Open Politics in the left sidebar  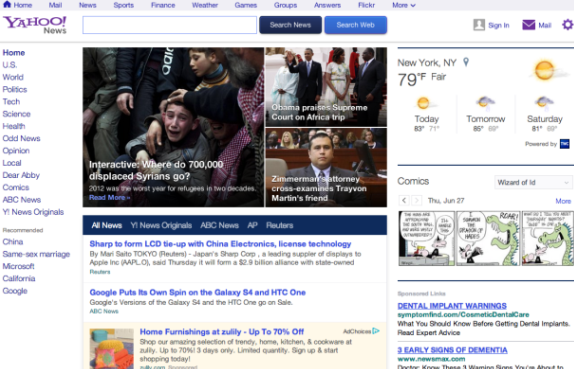point(15,89)
